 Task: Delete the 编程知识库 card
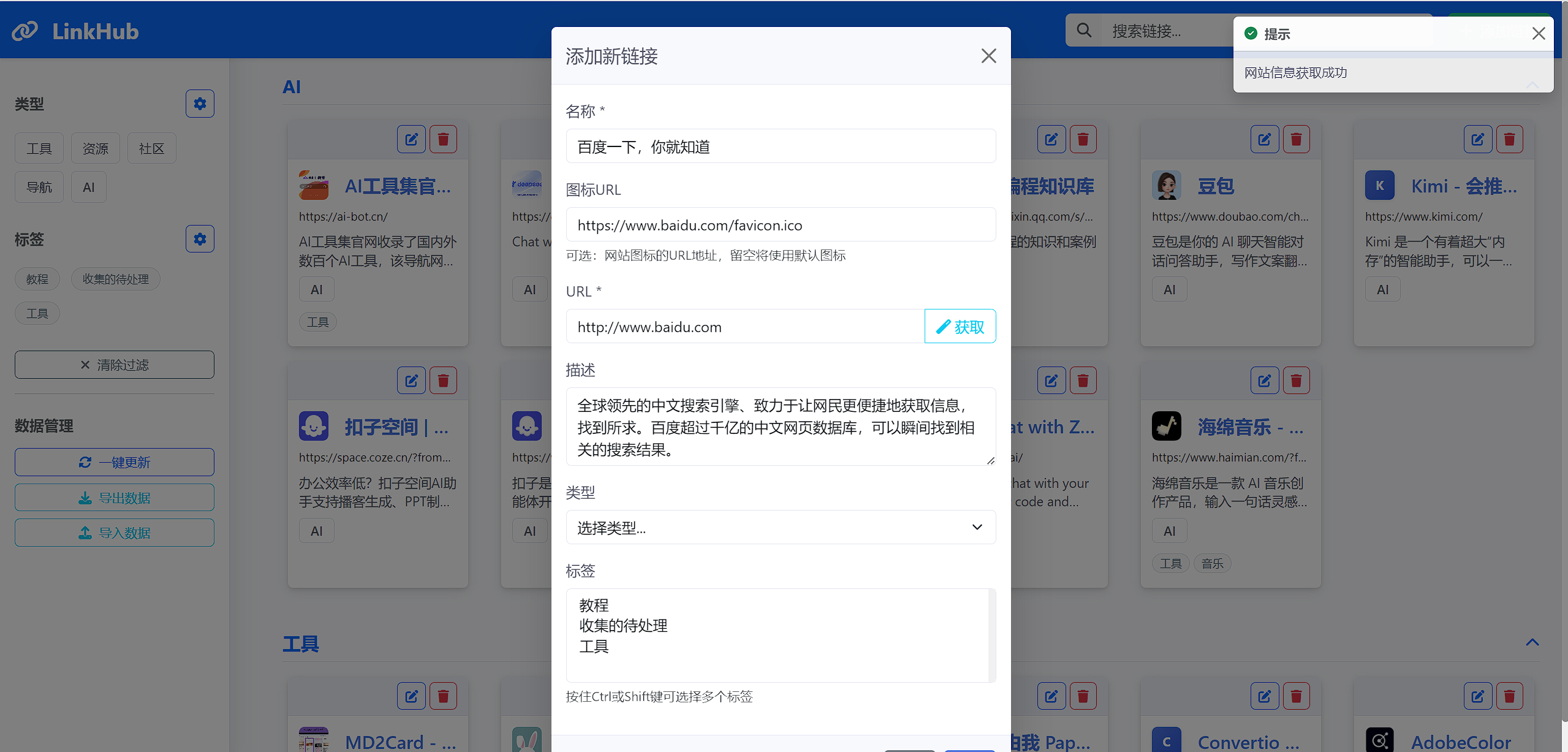click(x=1083, y=140)
